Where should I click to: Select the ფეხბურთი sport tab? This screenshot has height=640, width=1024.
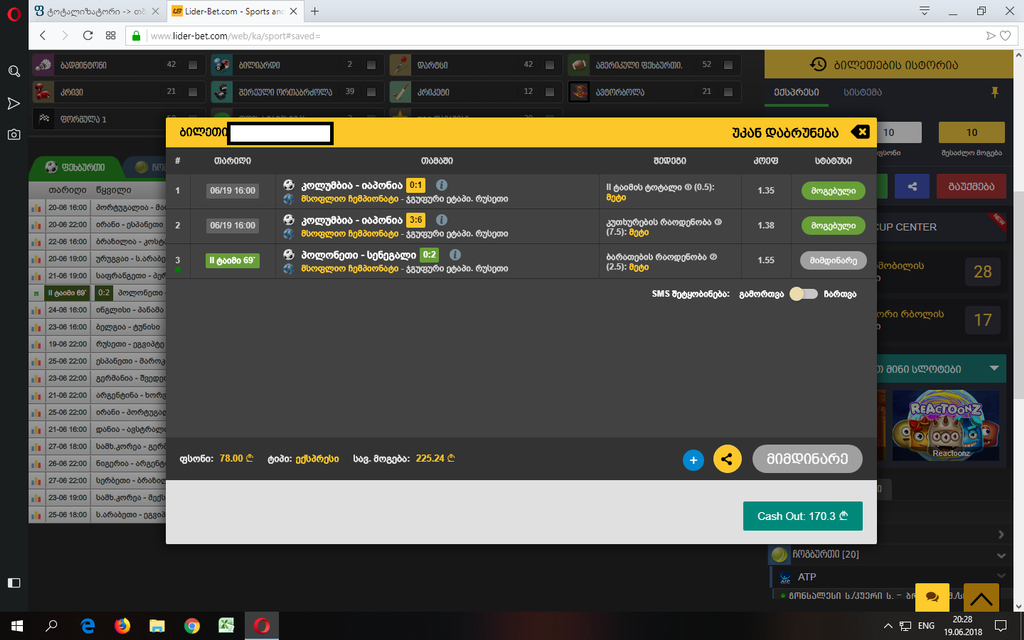click(76, 168)
